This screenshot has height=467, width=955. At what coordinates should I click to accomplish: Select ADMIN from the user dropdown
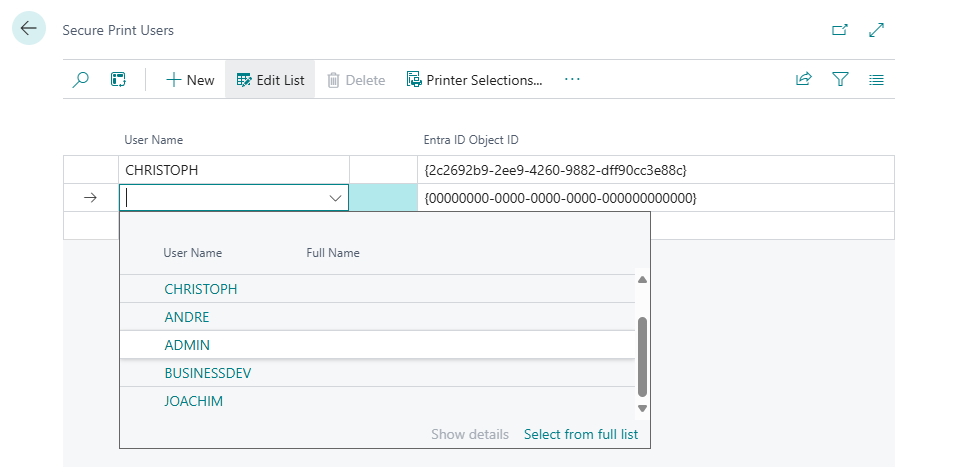click(x=187, y=345)
